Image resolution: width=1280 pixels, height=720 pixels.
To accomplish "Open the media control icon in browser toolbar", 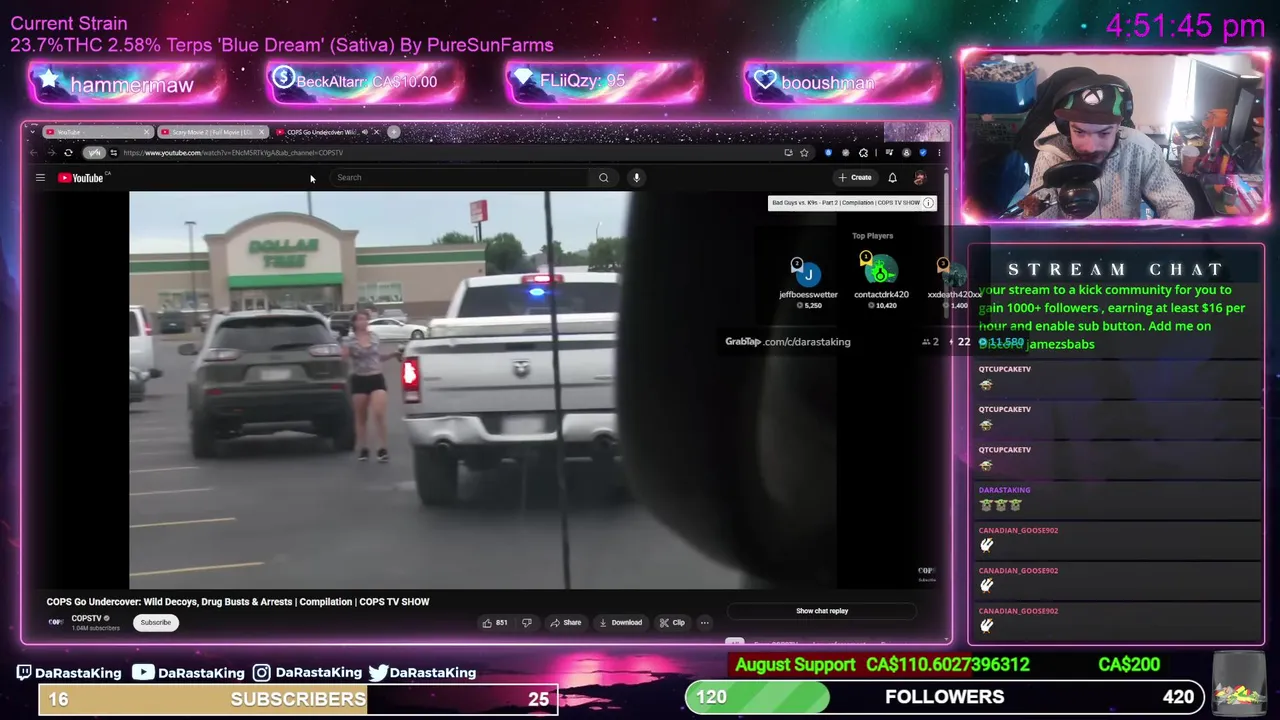I will click(x=889, y=153).
